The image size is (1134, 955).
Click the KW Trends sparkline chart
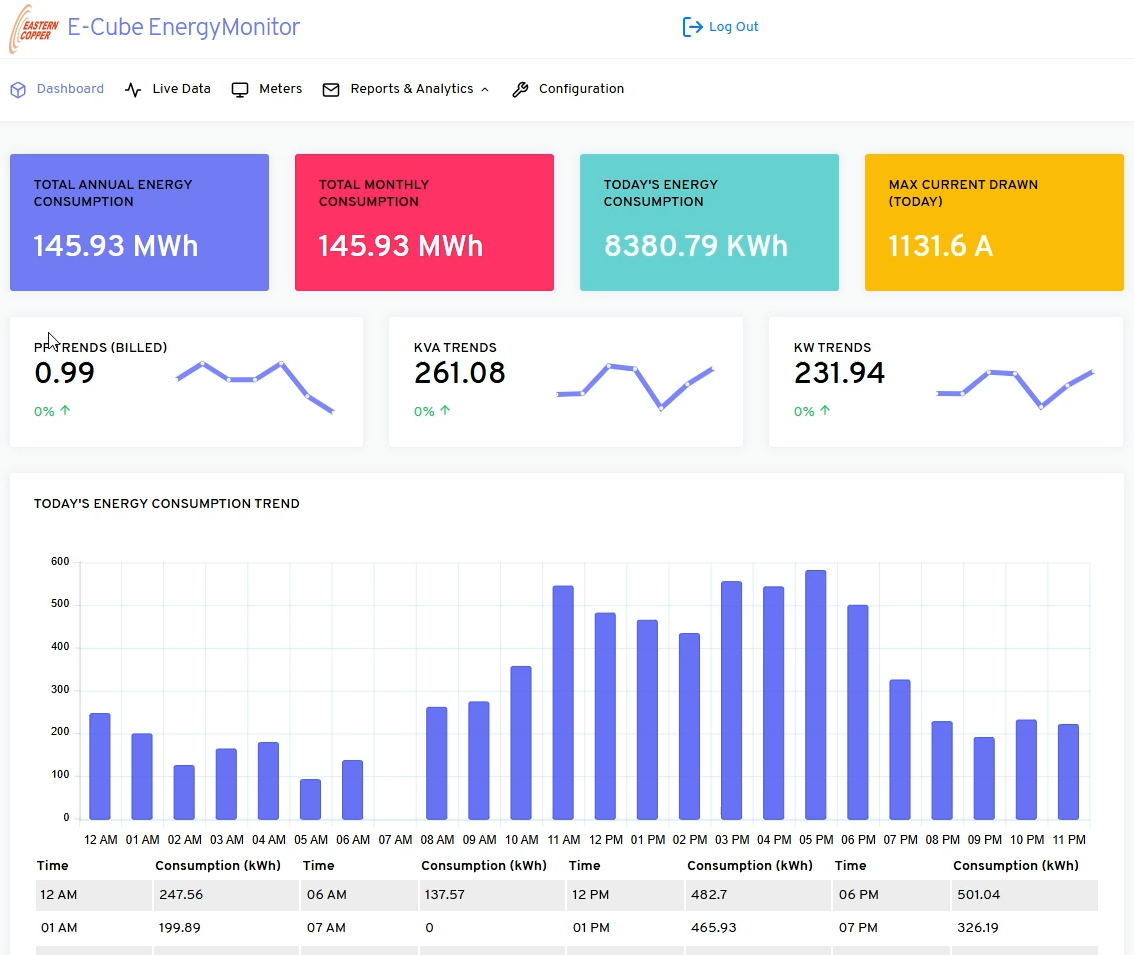(x=1015, y=386)
